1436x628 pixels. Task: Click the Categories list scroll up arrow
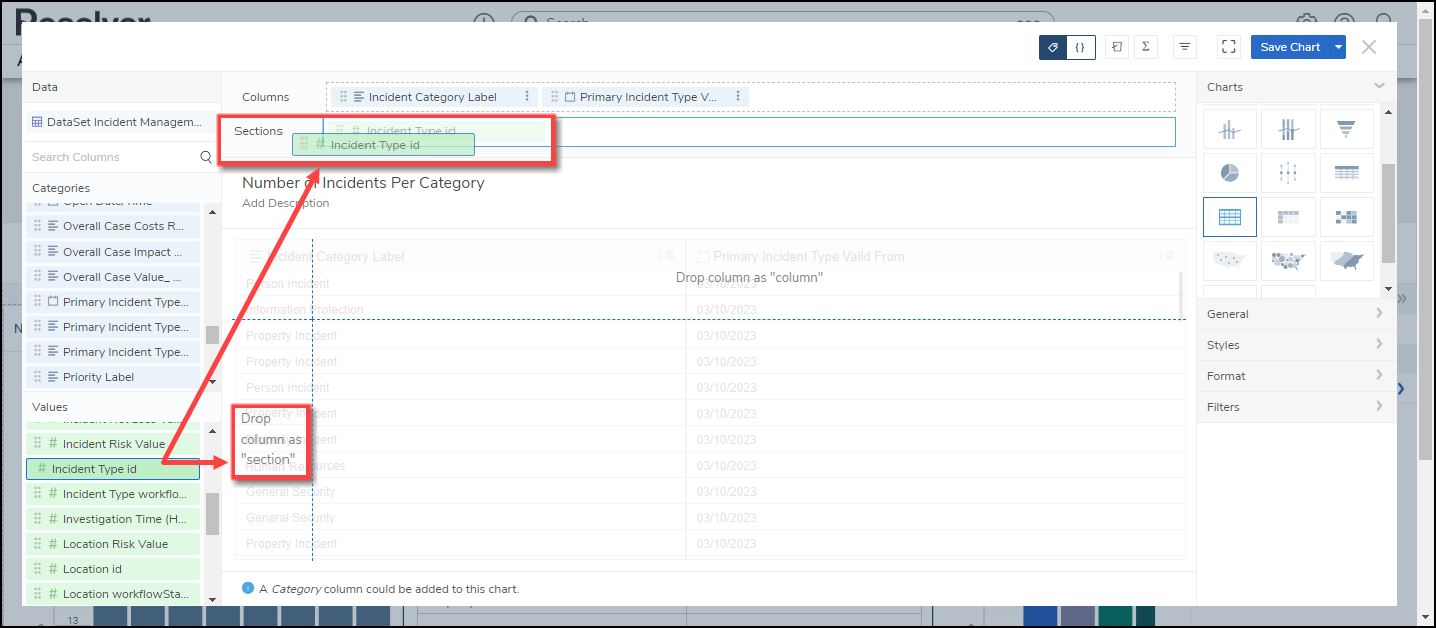tap(211, 211)
